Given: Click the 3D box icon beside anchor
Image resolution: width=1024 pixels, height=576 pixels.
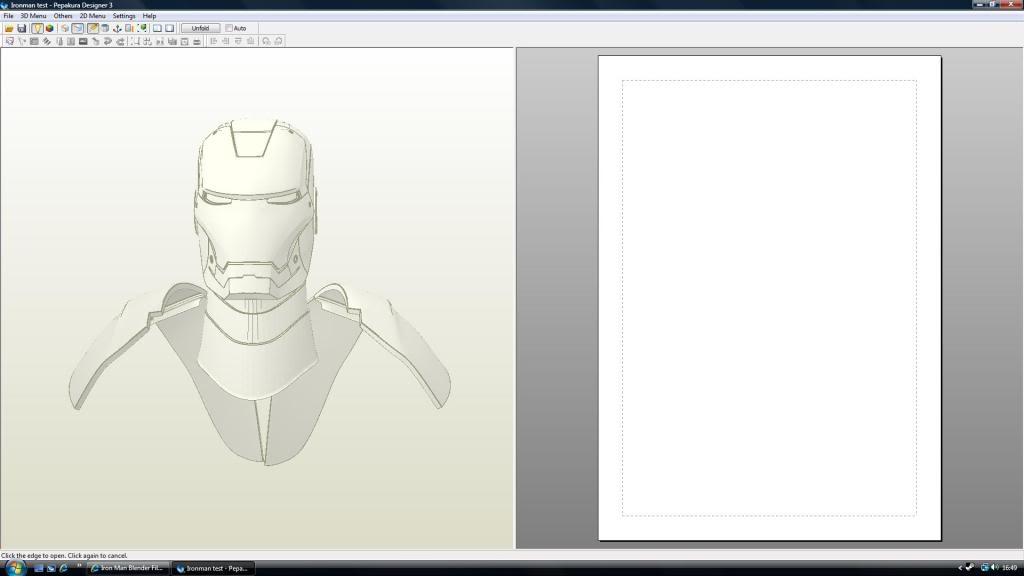Looking at the screenshot, I should point(104,28).
